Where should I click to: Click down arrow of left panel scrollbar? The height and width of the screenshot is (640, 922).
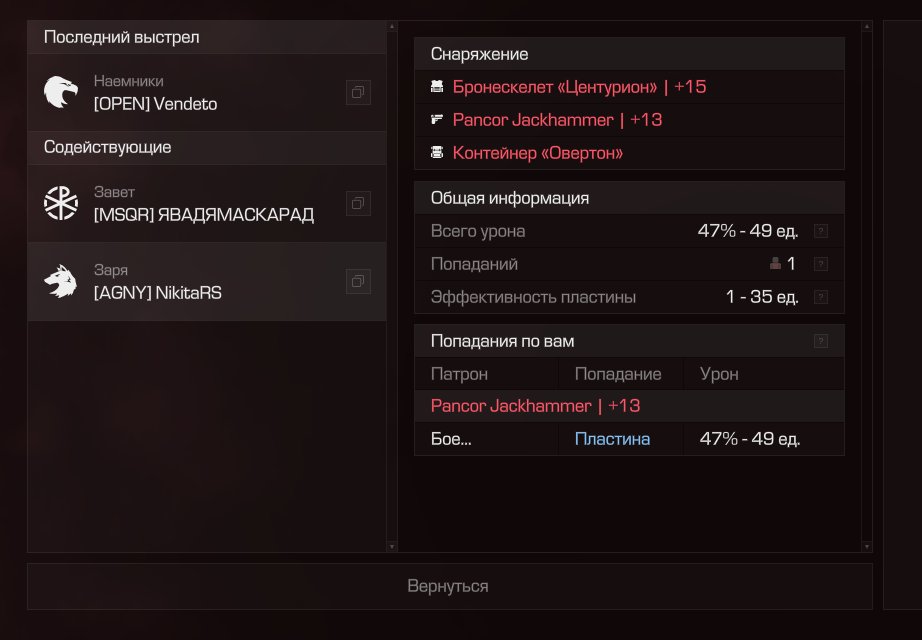[391, 546]
